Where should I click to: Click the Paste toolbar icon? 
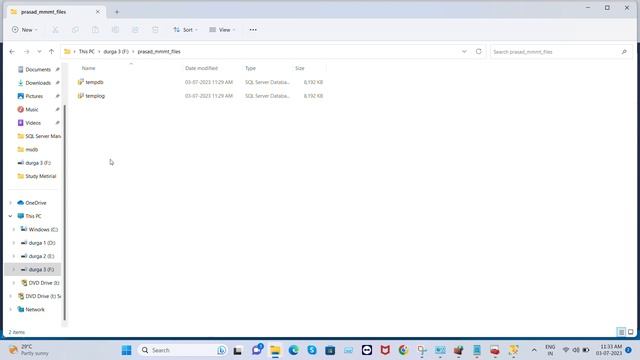point(95,30)
